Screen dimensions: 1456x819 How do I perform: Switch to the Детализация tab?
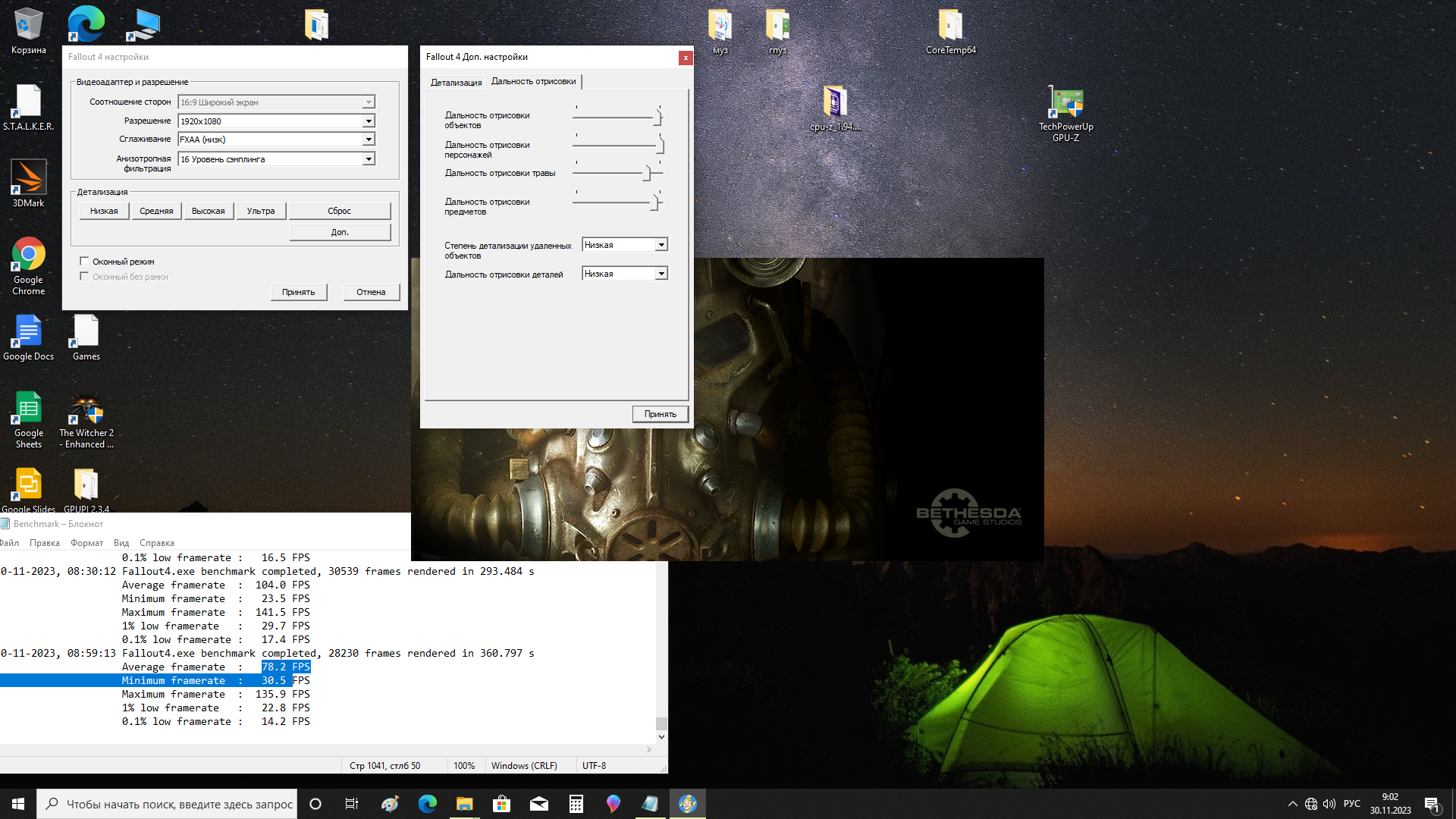click(x=456, y=83)
